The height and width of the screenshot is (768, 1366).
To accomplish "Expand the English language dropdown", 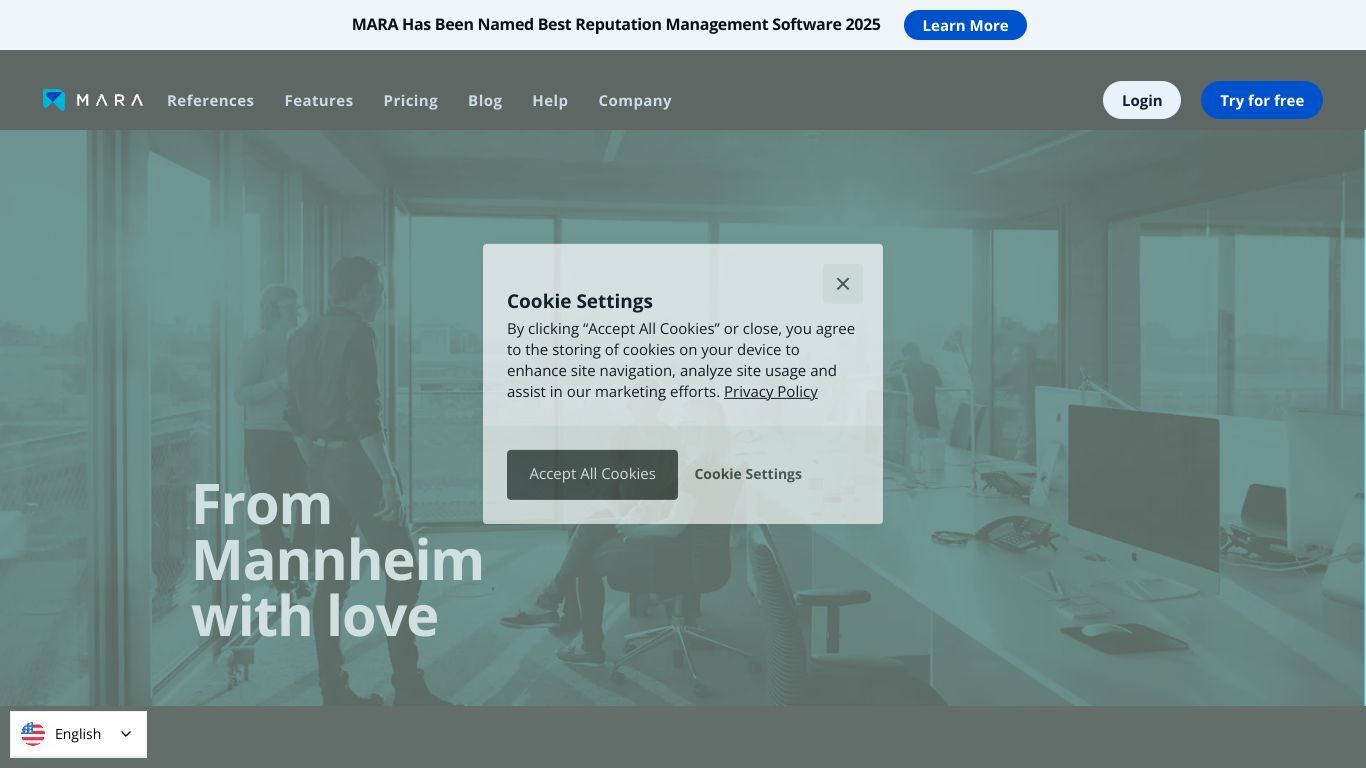I will click(78, 734).
